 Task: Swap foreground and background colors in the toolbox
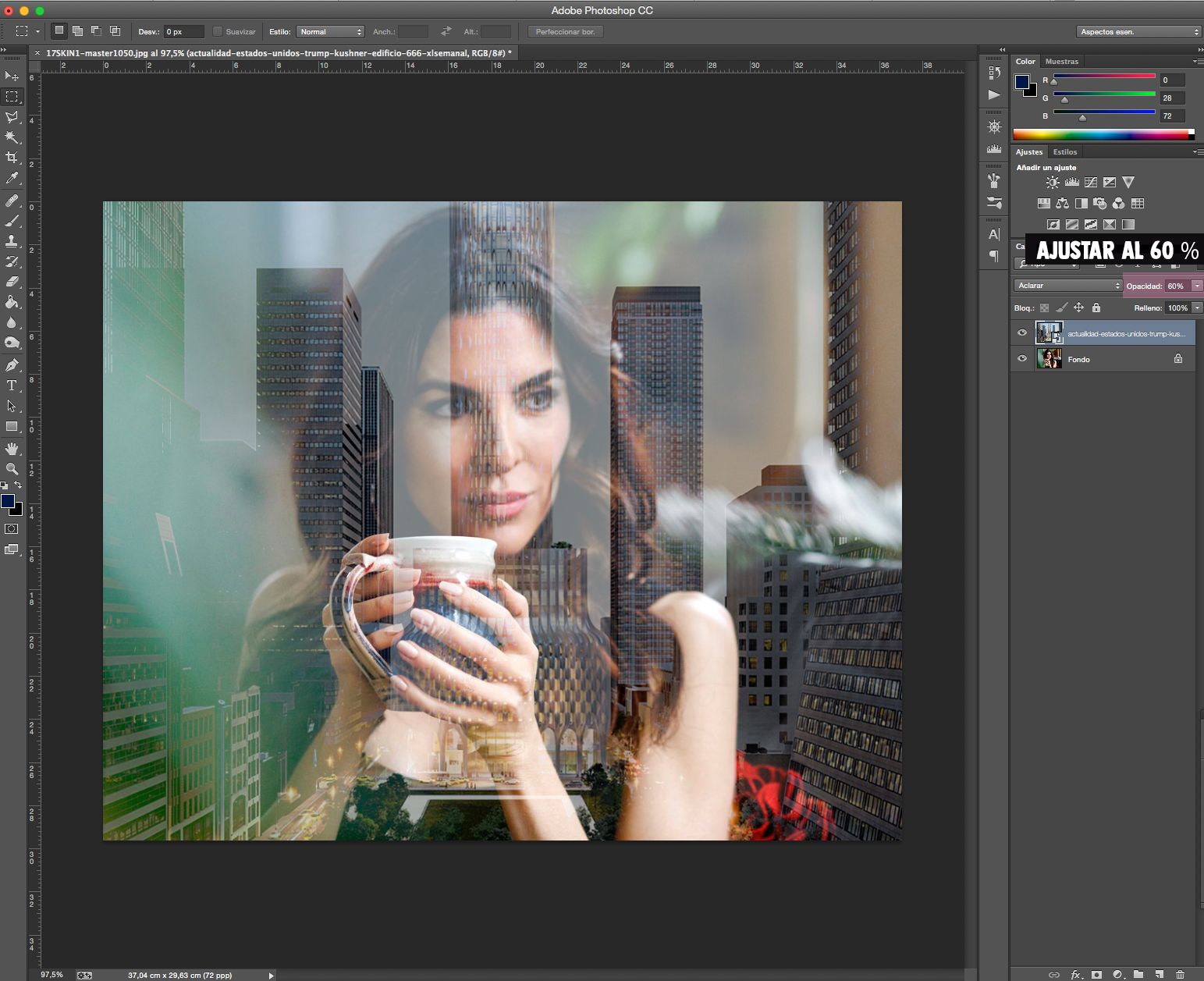pos(18,485)
